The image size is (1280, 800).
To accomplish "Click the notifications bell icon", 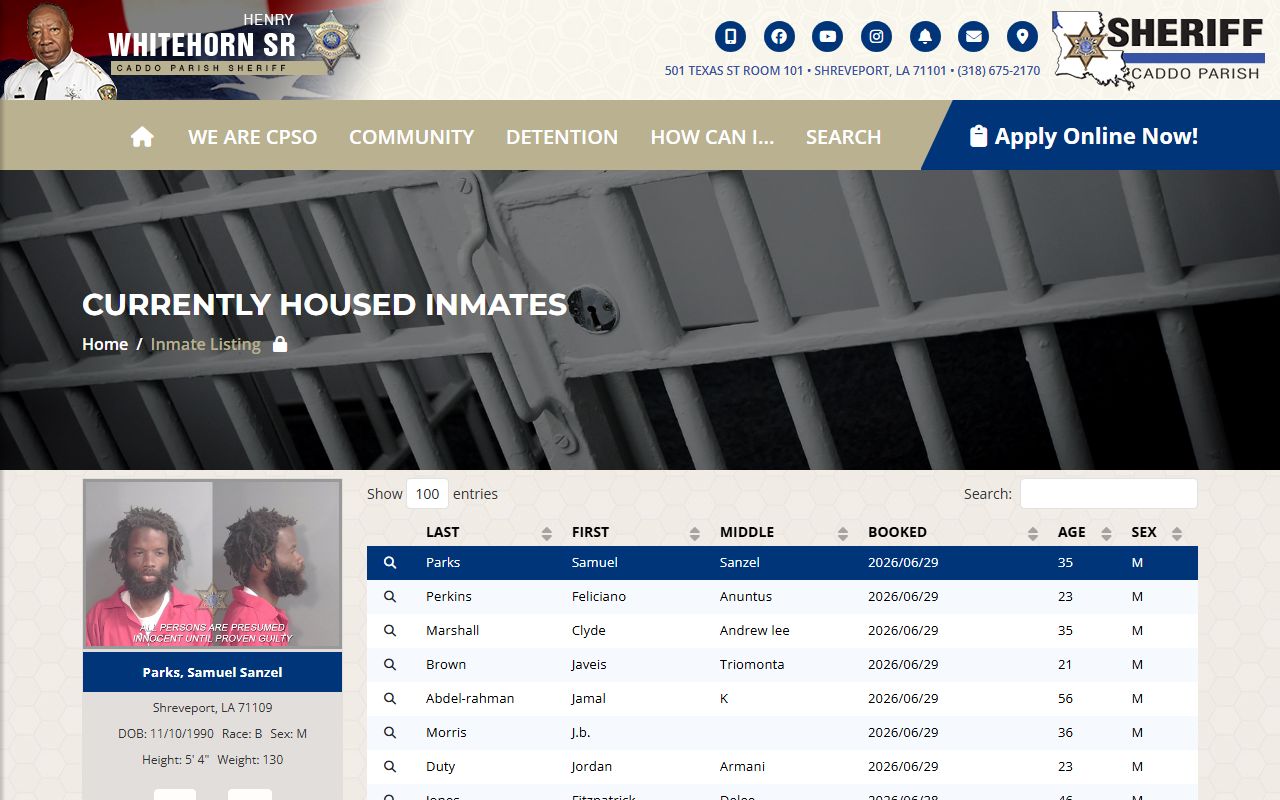I will [925, 37].
